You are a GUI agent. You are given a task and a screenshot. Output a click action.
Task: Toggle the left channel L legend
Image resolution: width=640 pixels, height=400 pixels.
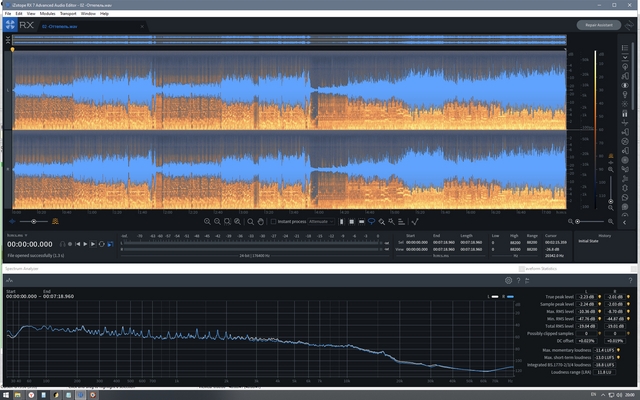click(x=492, y=297)
